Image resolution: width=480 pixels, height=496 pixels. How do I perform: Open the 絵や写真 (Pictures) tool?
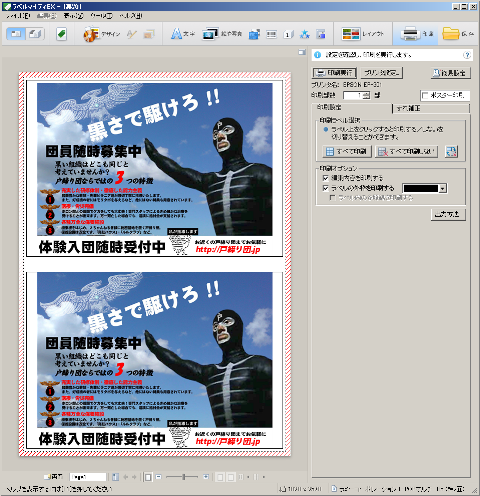click(222, 34)
